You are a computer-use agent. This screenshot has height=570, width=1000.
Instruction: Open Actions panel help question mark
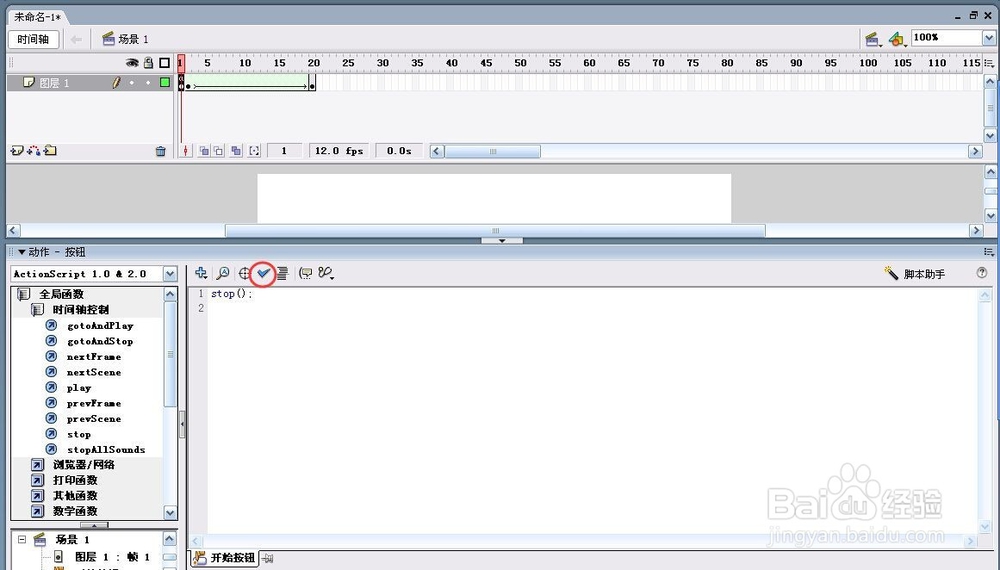(982, 273)
